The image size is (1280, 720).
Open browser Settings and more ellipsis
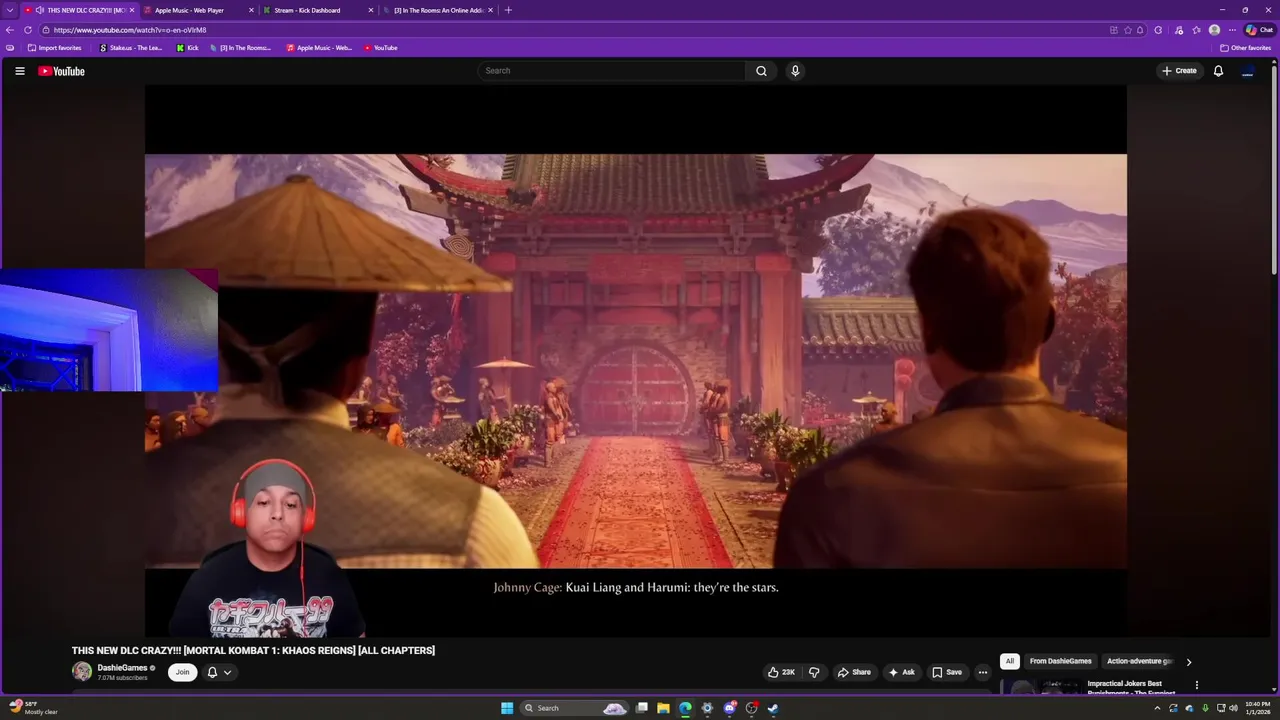click(x=1232, y=30)
